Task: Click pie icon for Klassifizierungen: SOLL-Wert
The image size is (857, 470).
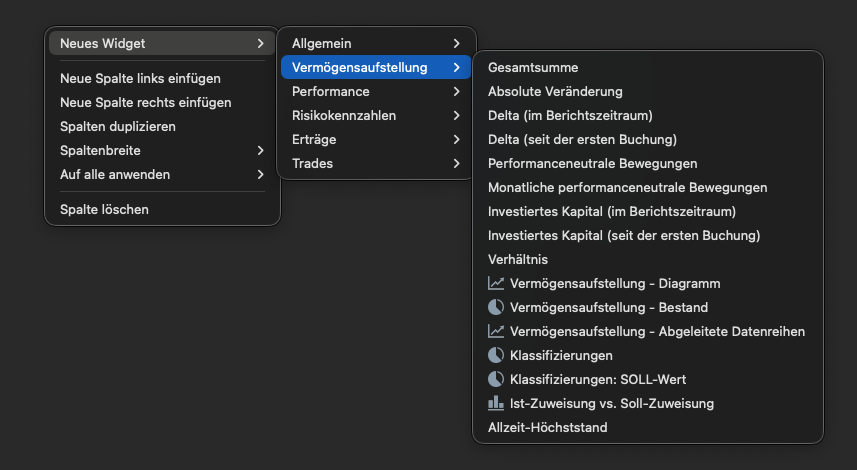Action: tap(496, 380)
